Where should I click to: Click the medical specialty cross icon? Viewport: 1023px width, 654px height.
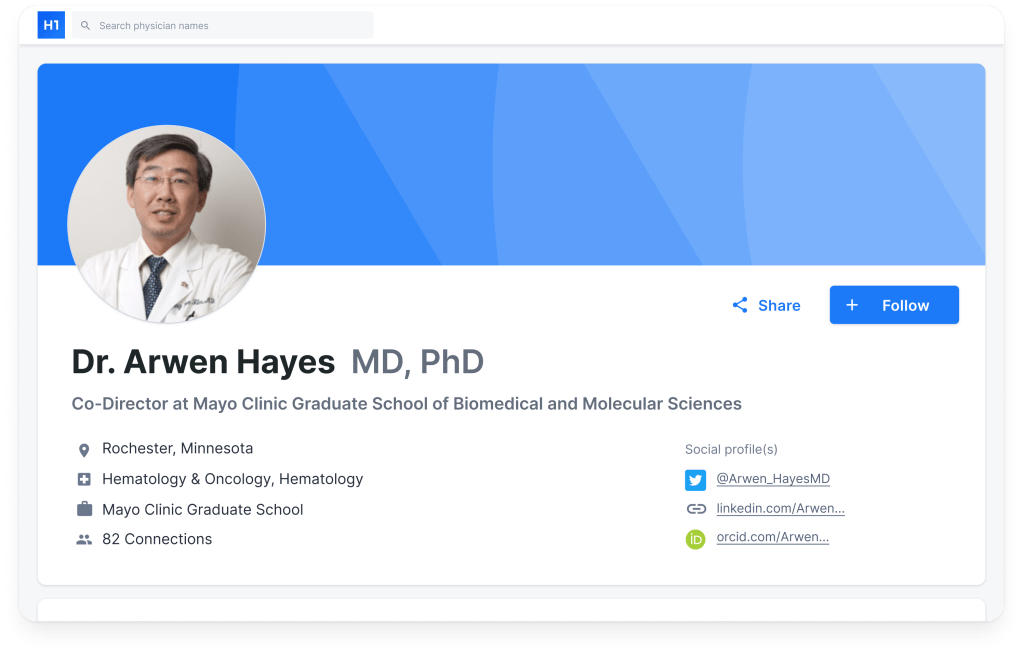click(84, 480)
